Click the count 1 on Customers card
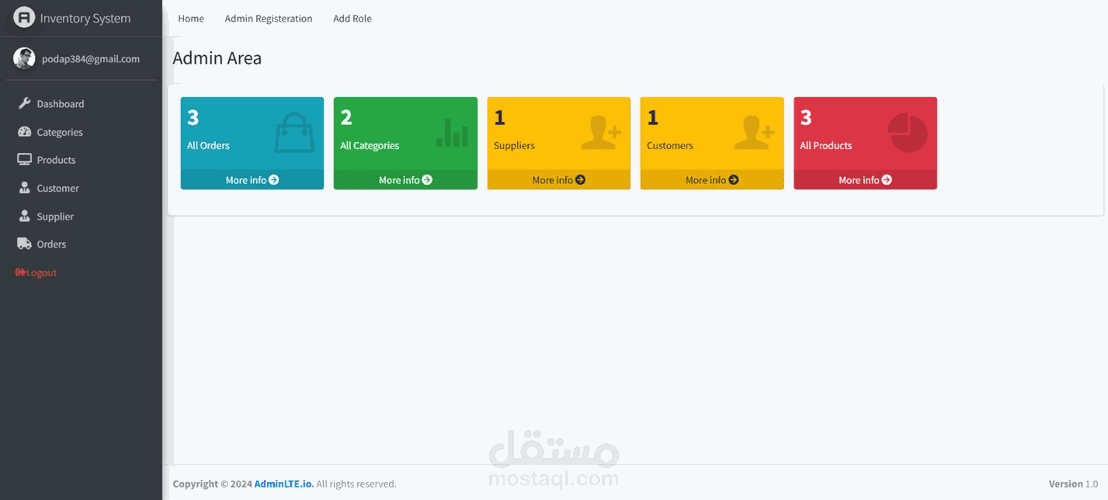Screen dimensions: 1108x500 click(652, 117)
